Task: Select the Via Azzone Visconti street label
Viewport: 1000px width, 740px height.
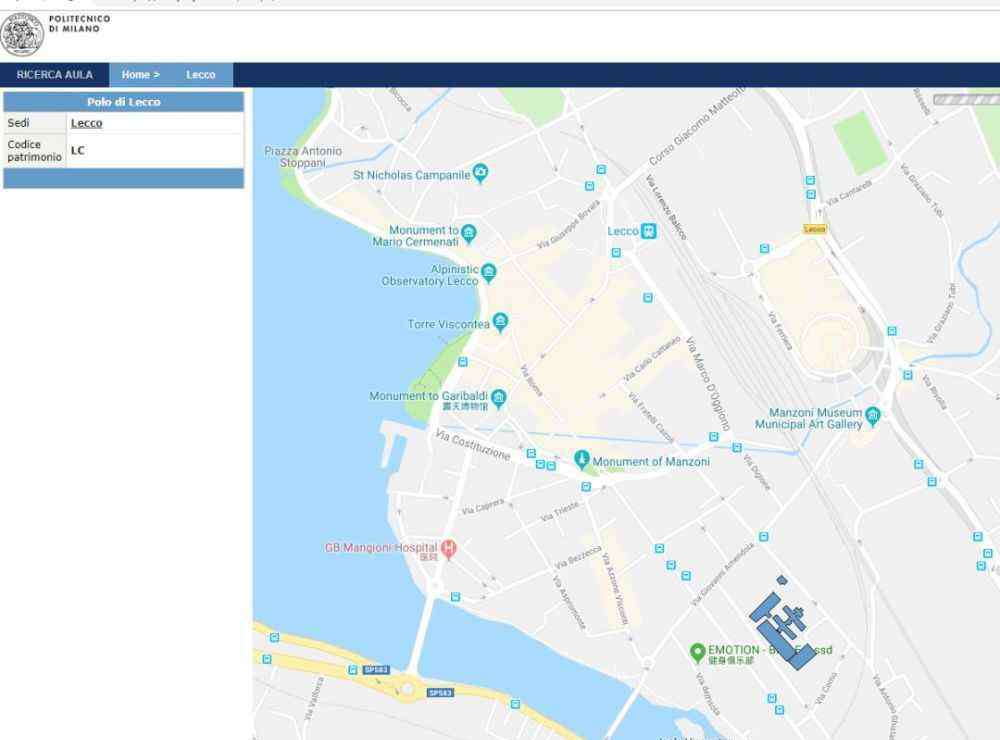Action: tap(615, 589)
